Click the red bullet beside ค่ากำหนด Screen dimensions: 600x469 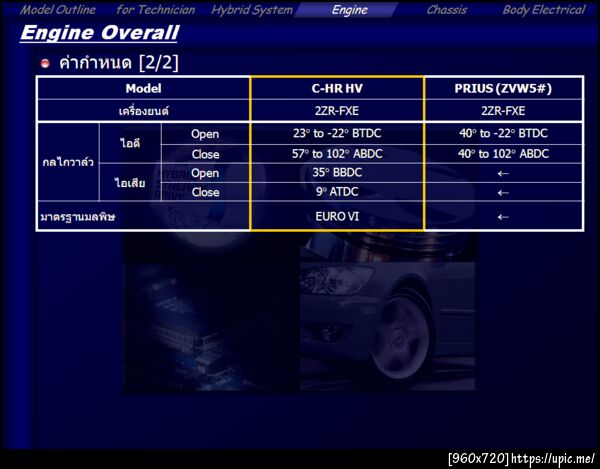(x=45, y=63)
